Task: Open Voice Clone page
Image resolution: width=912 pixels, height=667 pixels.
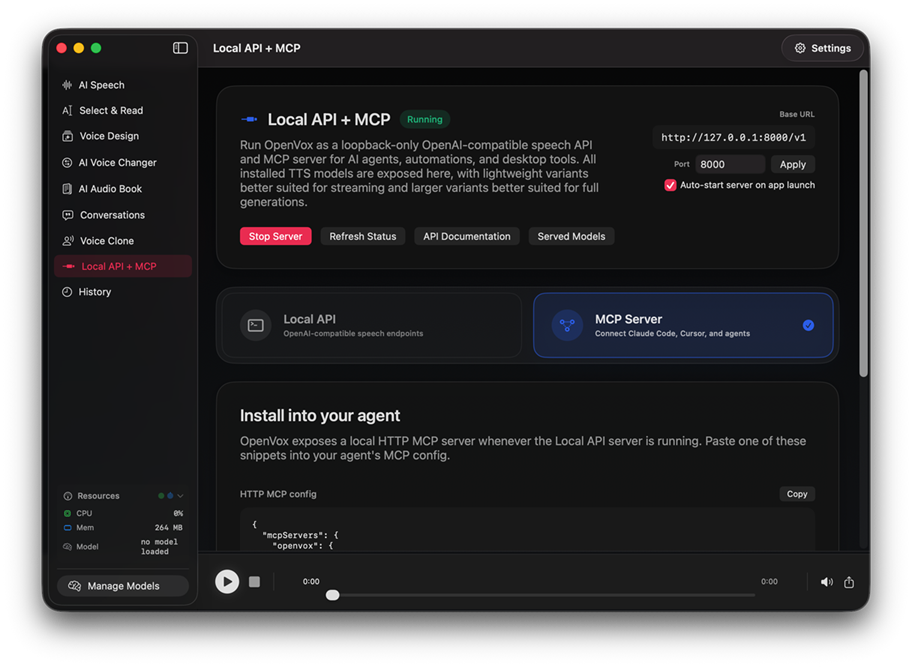Action: coord(123,241)
